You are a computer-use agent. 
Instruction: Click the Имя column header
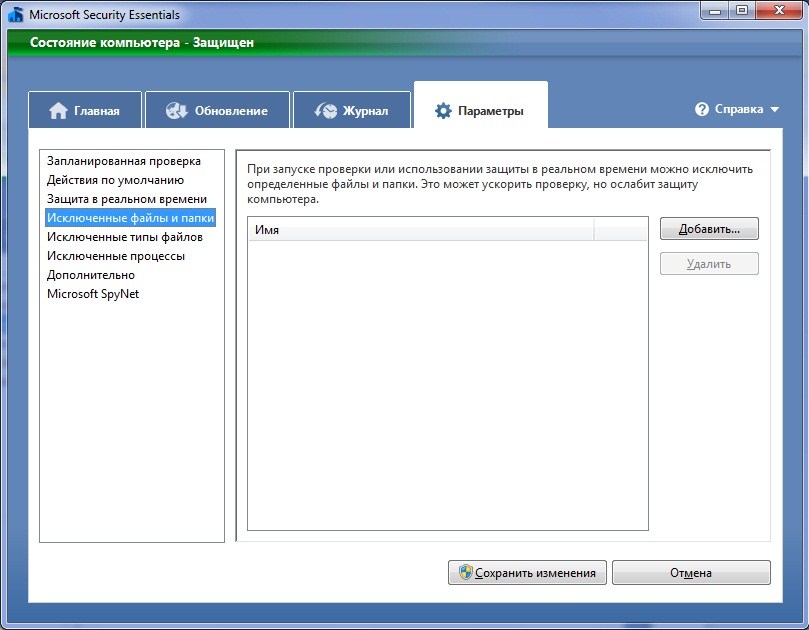[421, 230]
